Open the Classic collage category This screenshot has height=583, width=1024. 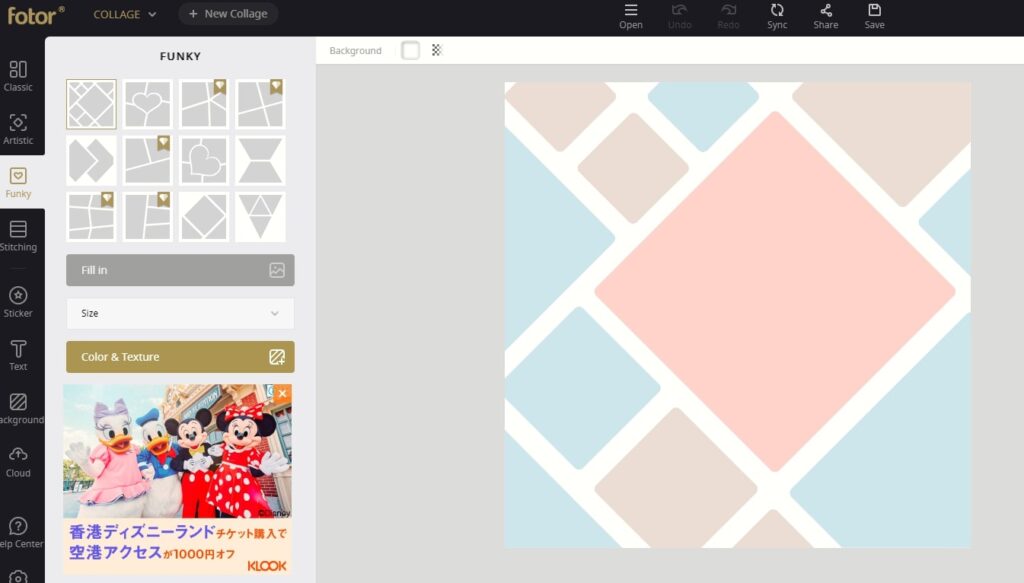click(x=18, y=76)
